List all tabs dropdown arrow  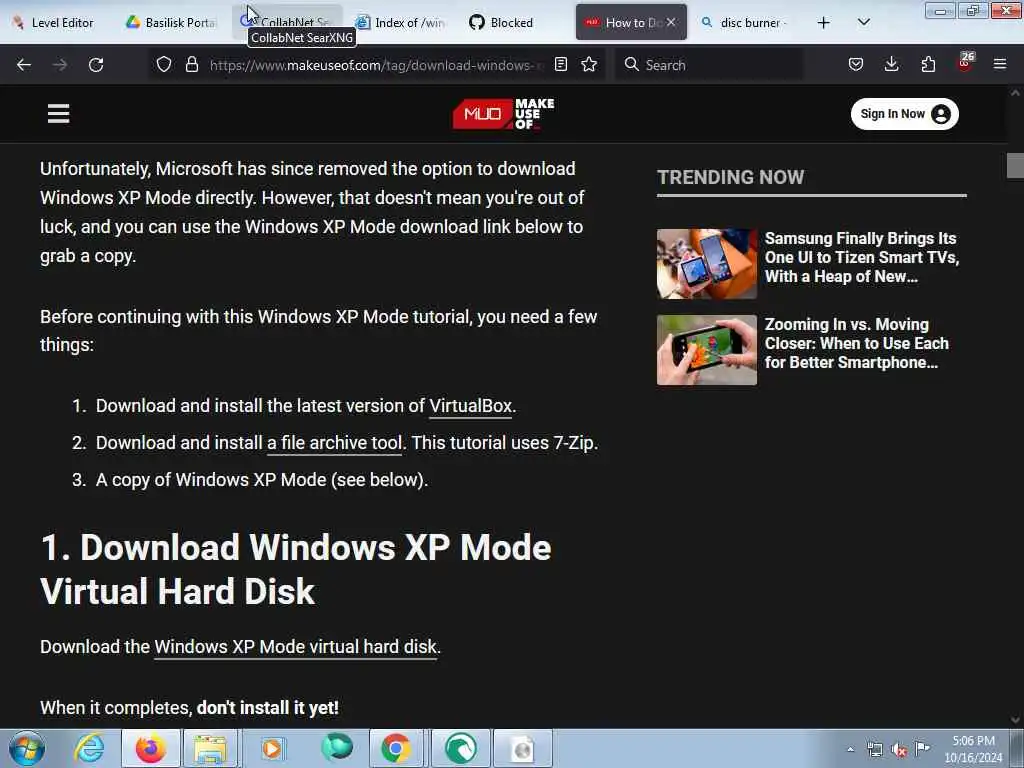click(863, 23)
